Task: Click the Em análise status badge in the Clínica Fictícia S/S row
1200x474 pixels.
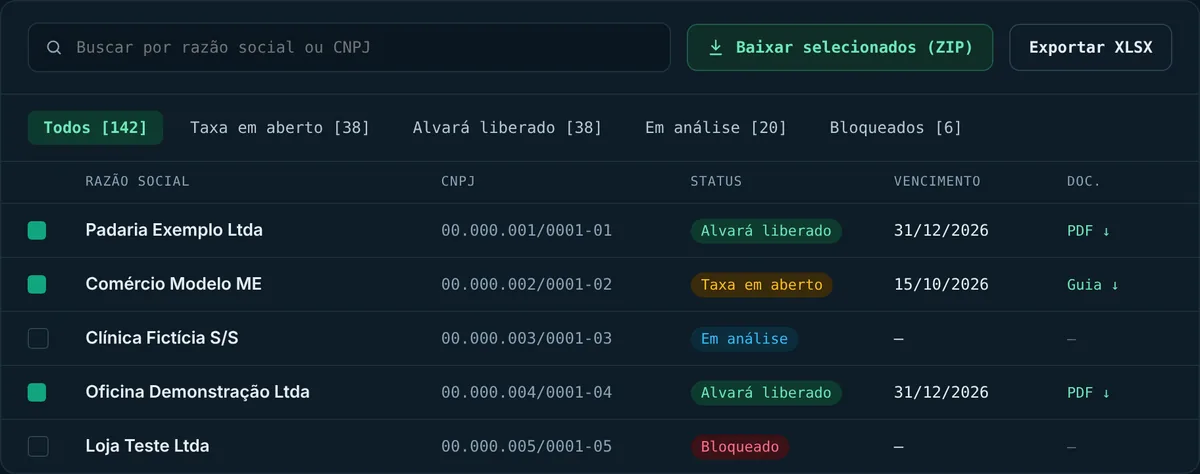Action: click(744, 338)
